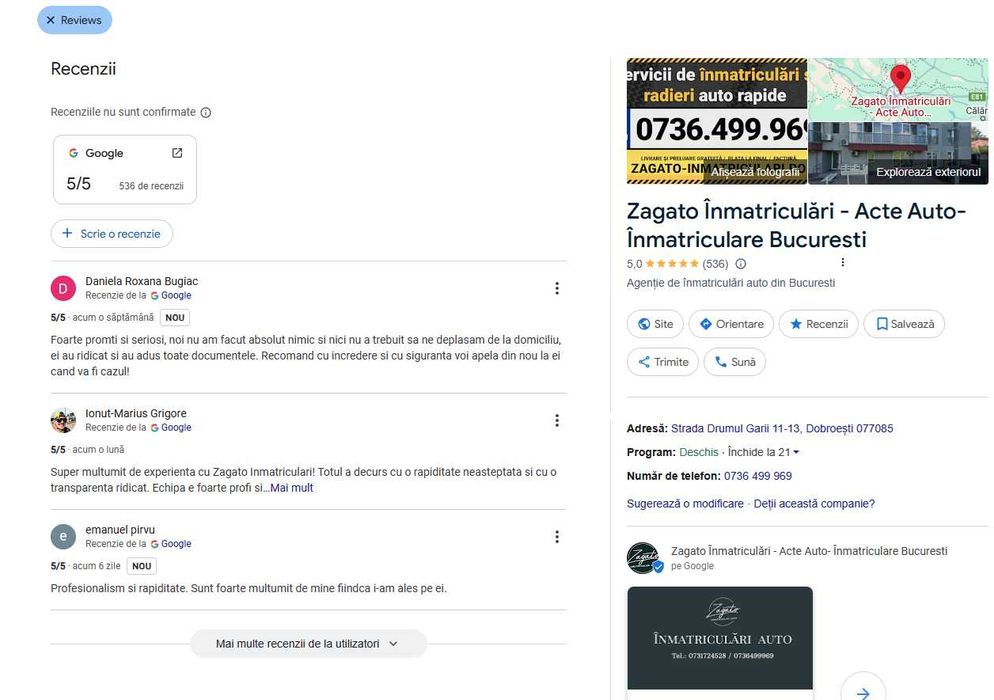Open Google link under emanuel pirvu

coord(171,544)
